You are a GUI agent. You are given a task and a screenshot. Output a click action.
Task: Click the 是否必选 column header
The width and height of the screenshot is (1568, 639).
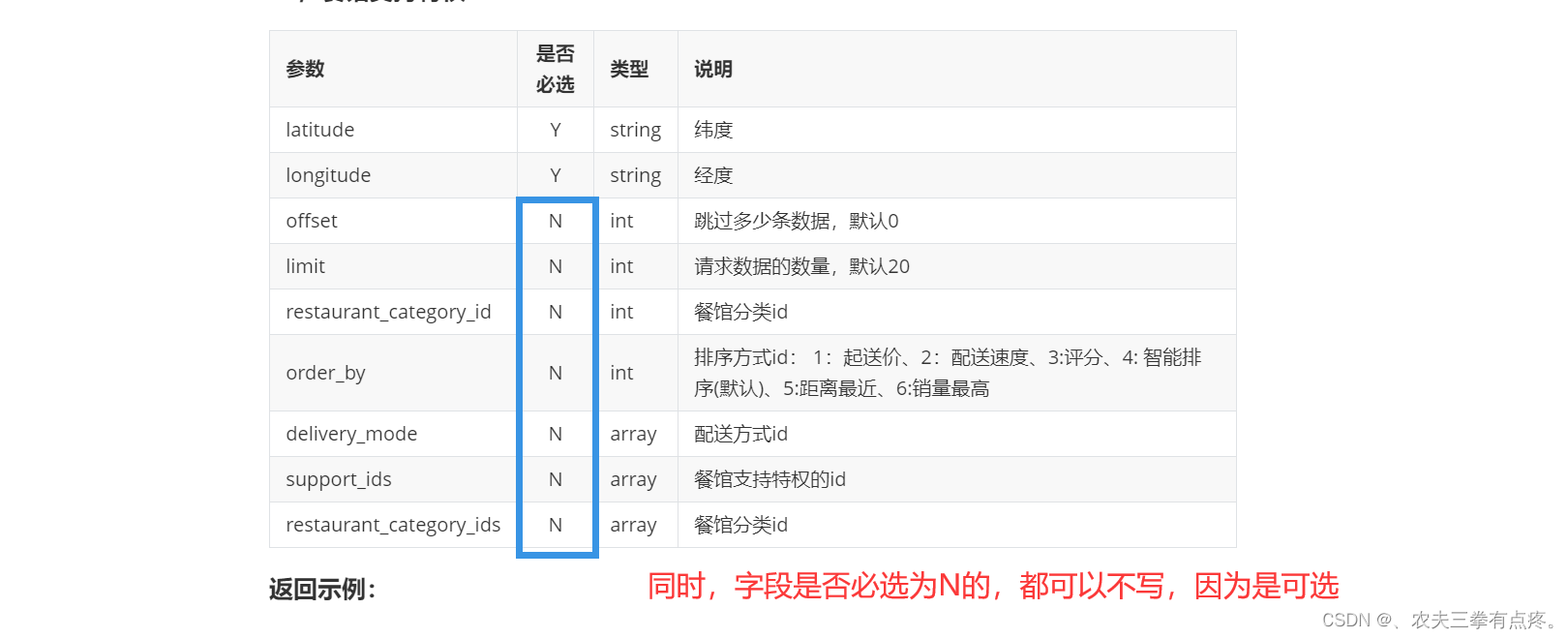[x=556, y=69]
